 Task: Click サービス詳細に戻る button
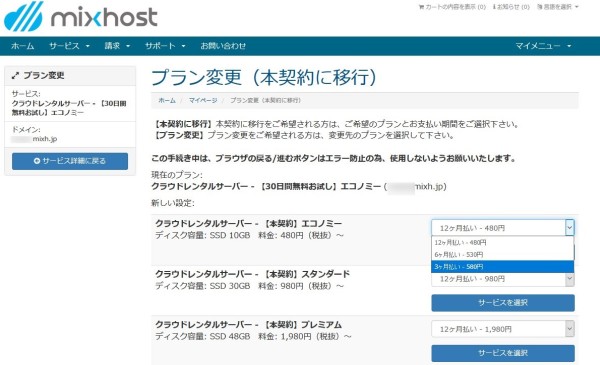[70, 161]
